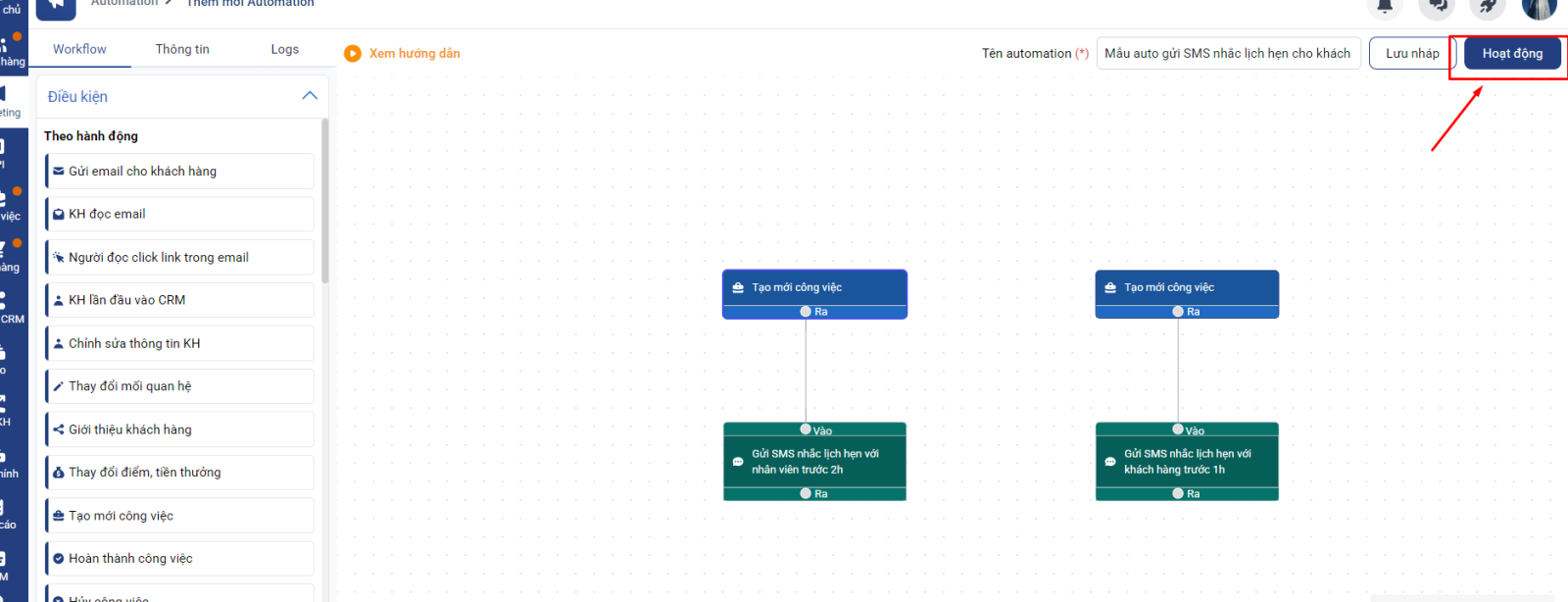
Task: Open the user profile avatar
Action: (x=1539, y=8)
